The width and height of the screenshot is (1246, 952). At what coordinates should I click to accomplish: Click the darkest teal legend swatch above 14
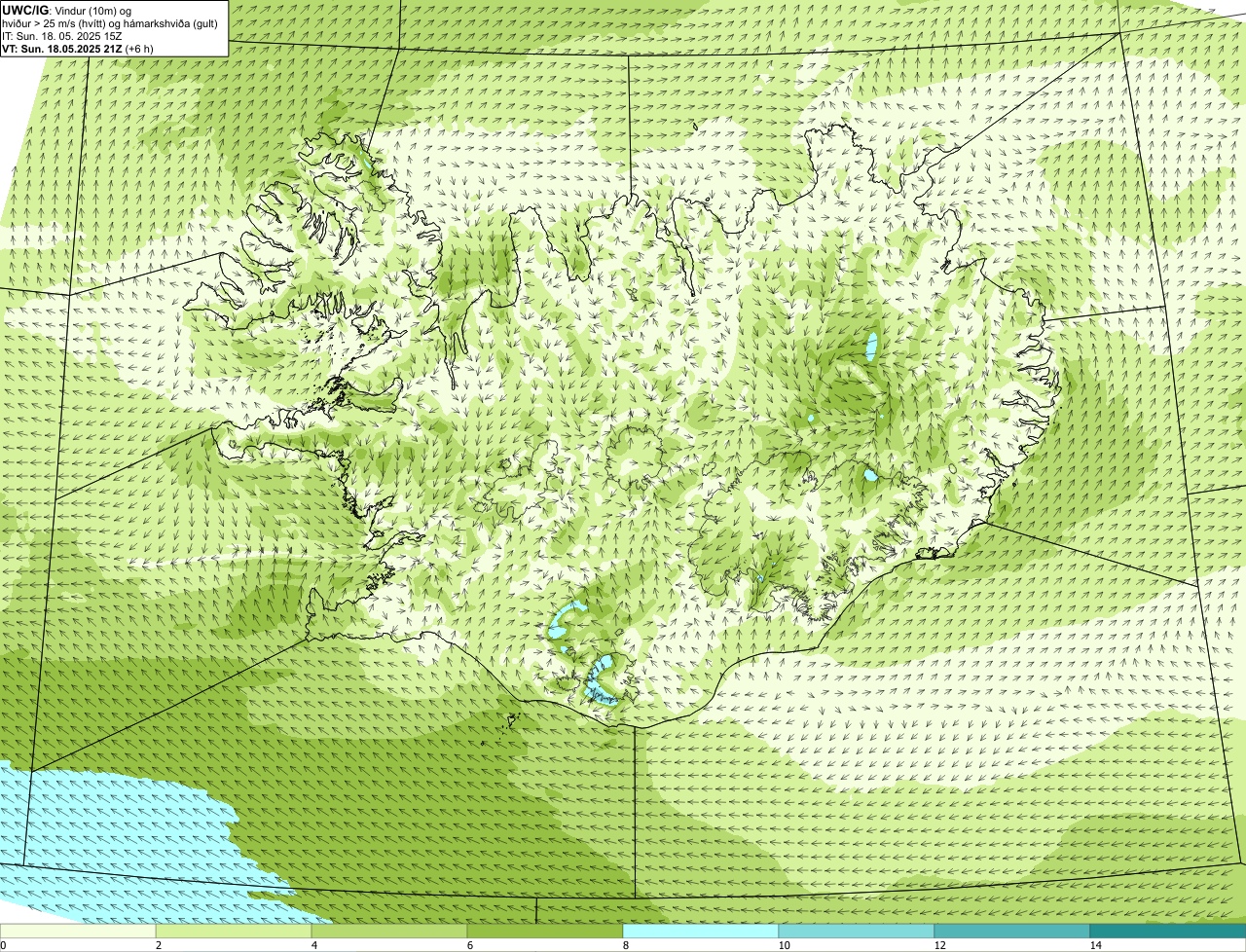[x=1168, y=931]
